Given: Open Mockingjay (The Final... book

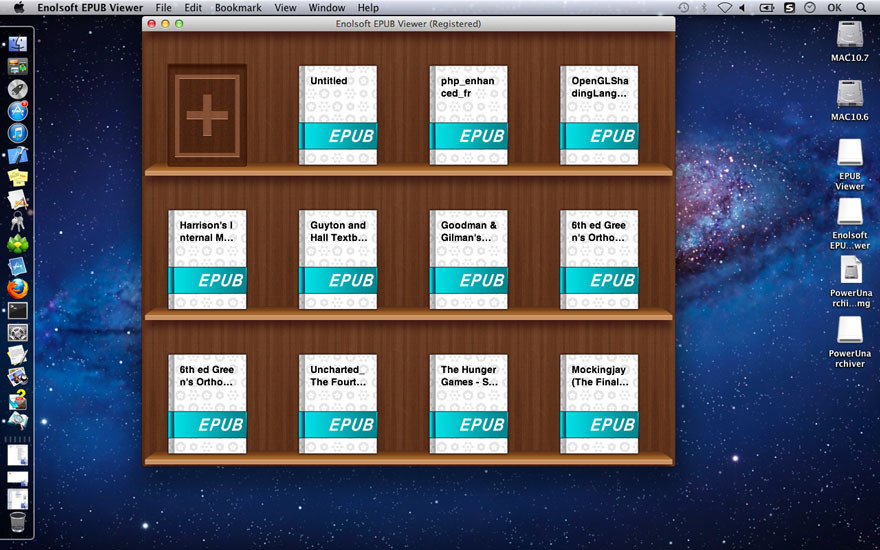Looking at the screenshot, I should (x=599, y=404).
